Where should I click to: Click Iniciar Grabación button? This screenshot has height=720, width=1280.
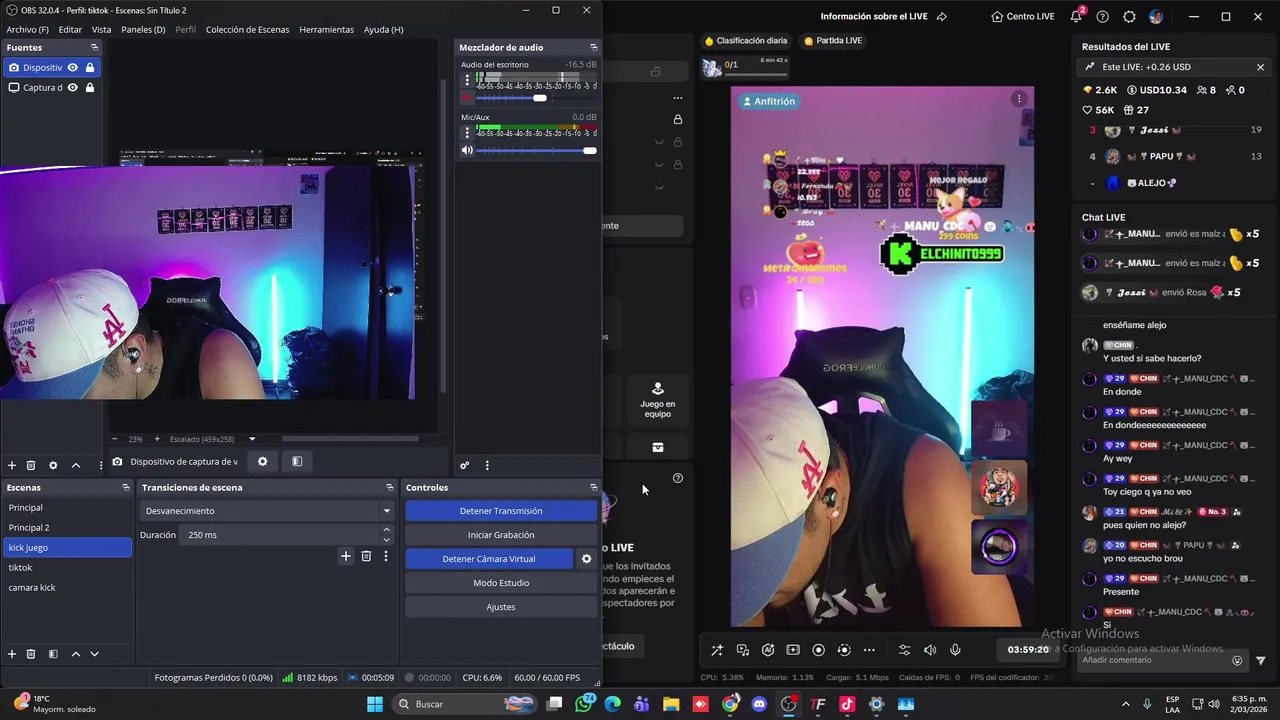(x=501, y=535)
